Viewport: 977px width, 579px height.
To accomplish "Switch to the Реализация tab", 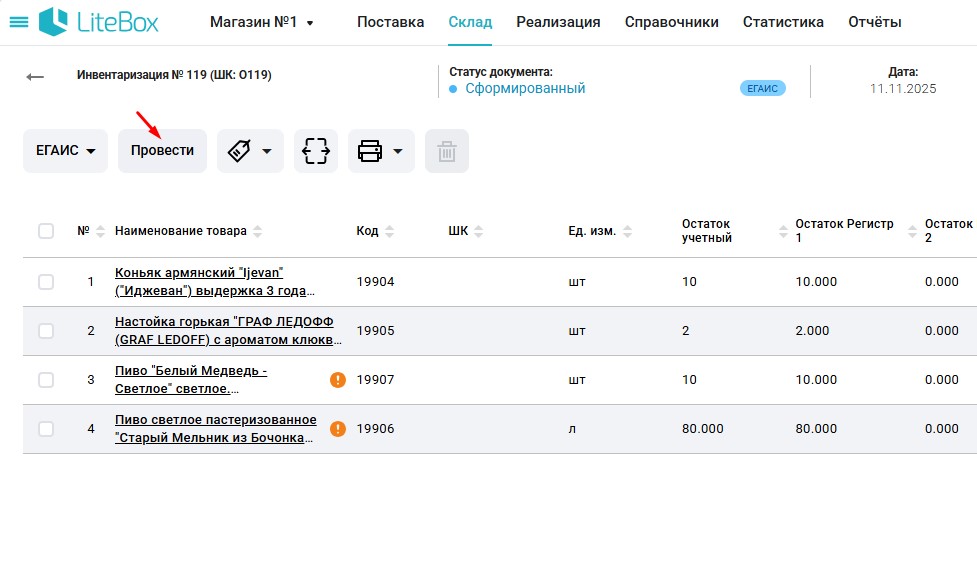I will point(558,20).
